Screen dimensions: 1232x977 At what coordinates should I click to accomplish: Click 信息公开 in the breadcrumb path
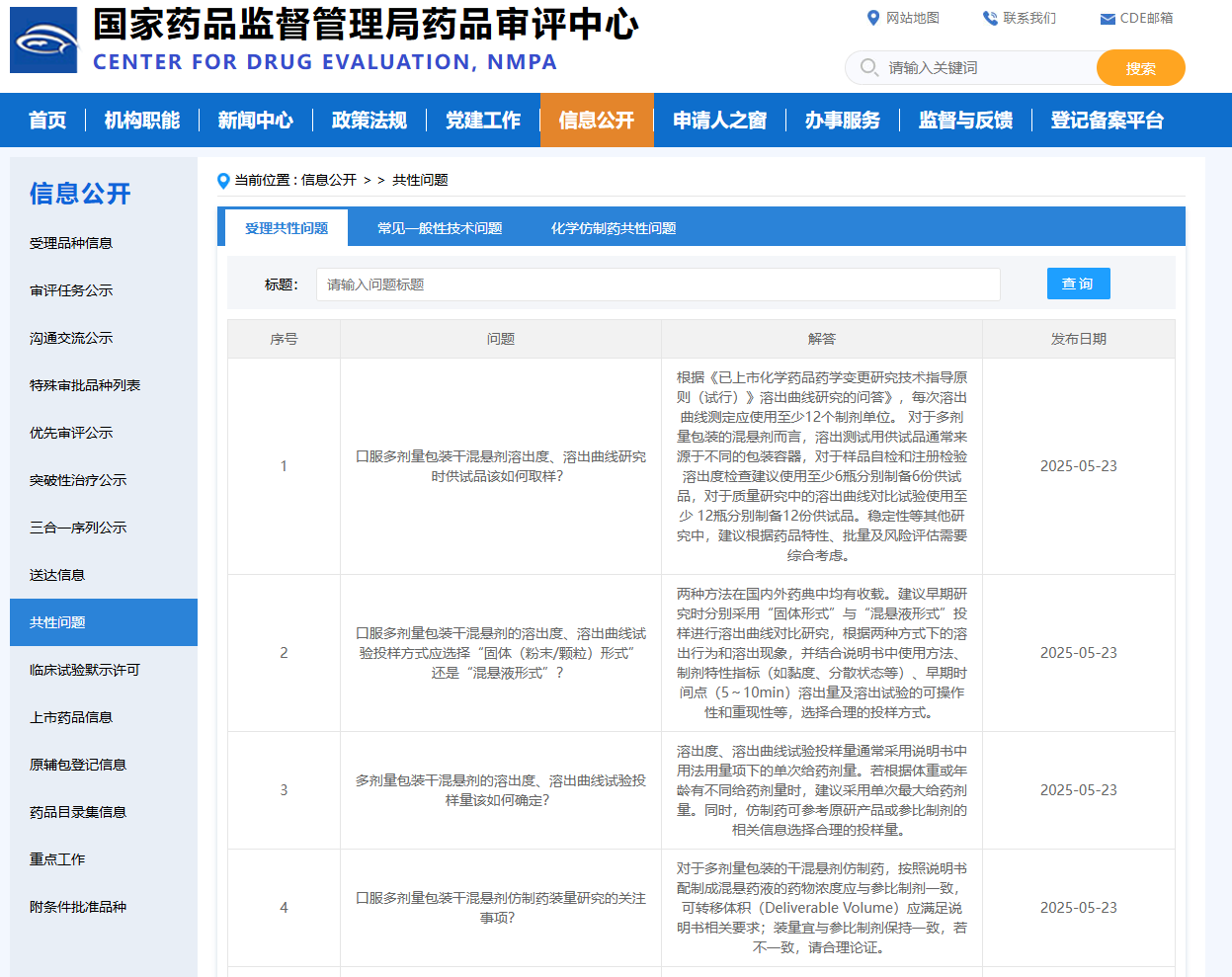(x=329, y=180)
